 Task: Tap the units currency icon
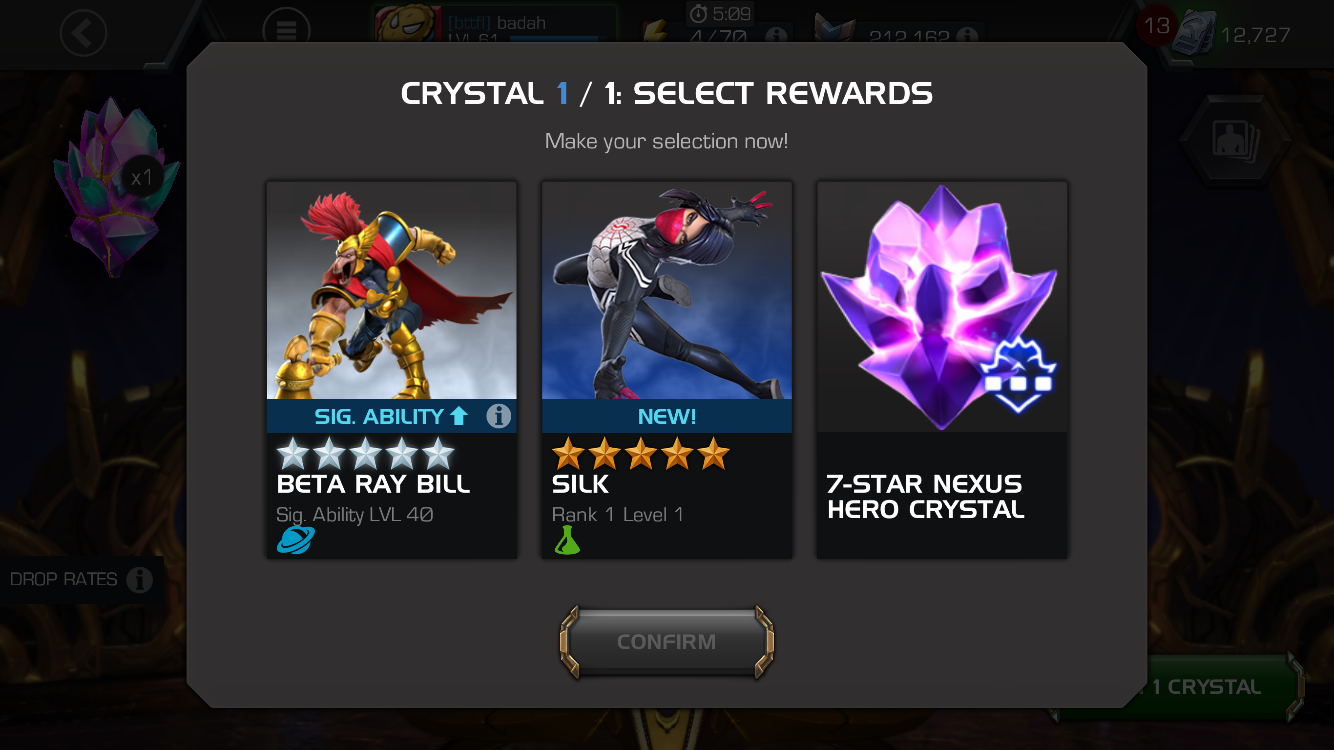1195,34
